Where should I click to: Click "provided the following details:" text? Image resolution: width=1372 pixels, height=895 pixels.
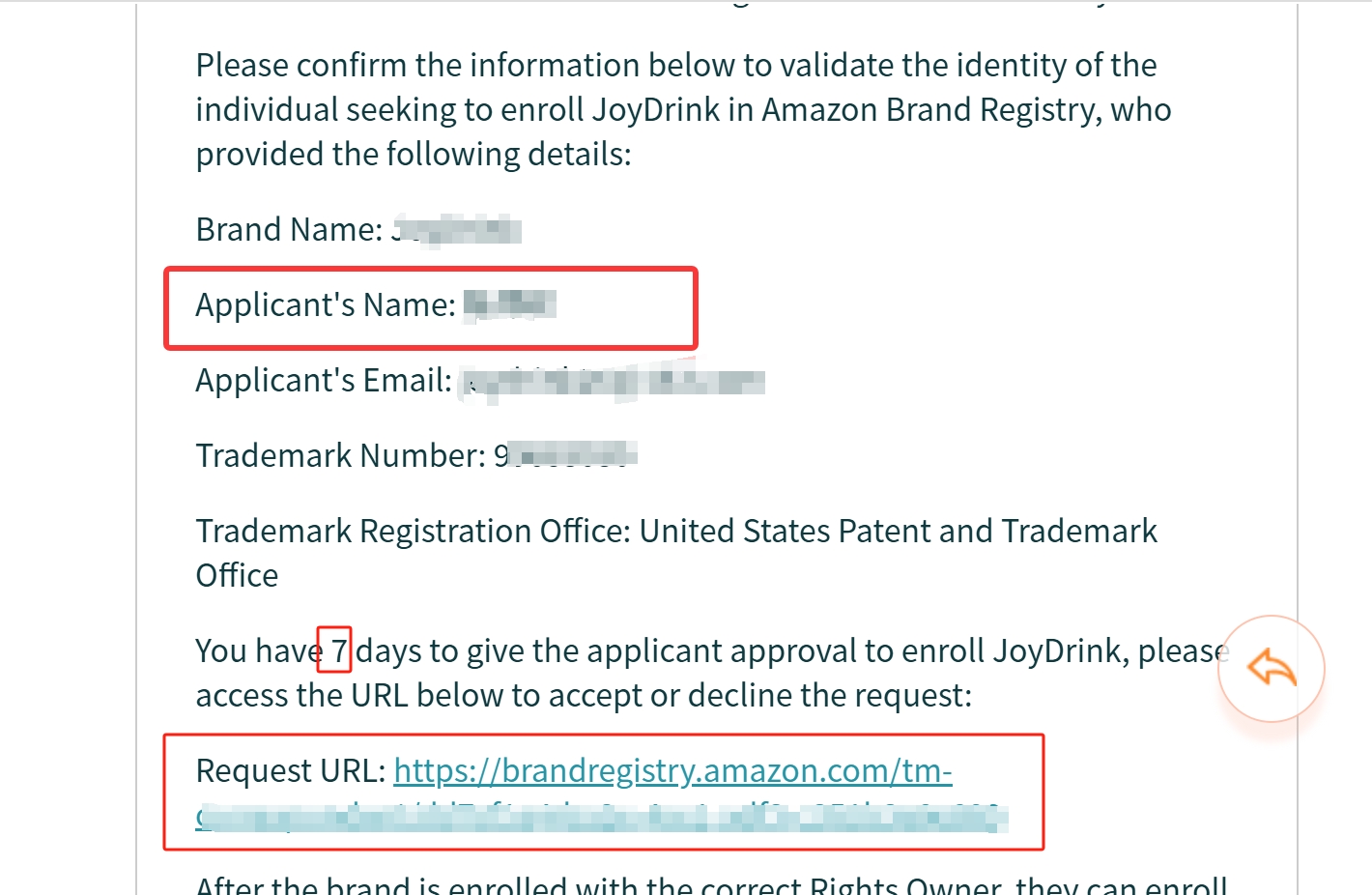(x=413, y=155)
